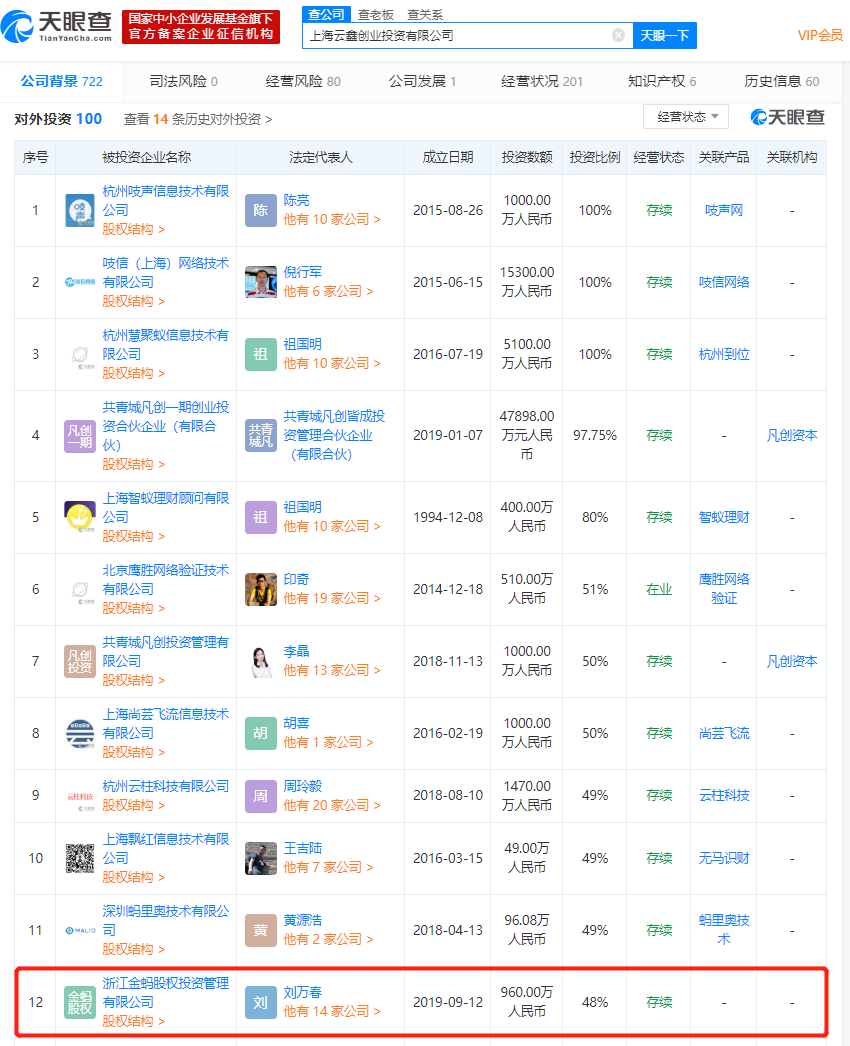Switch to the 查关系 search tab
This screenshot has height=1046, width=850.
425,15
